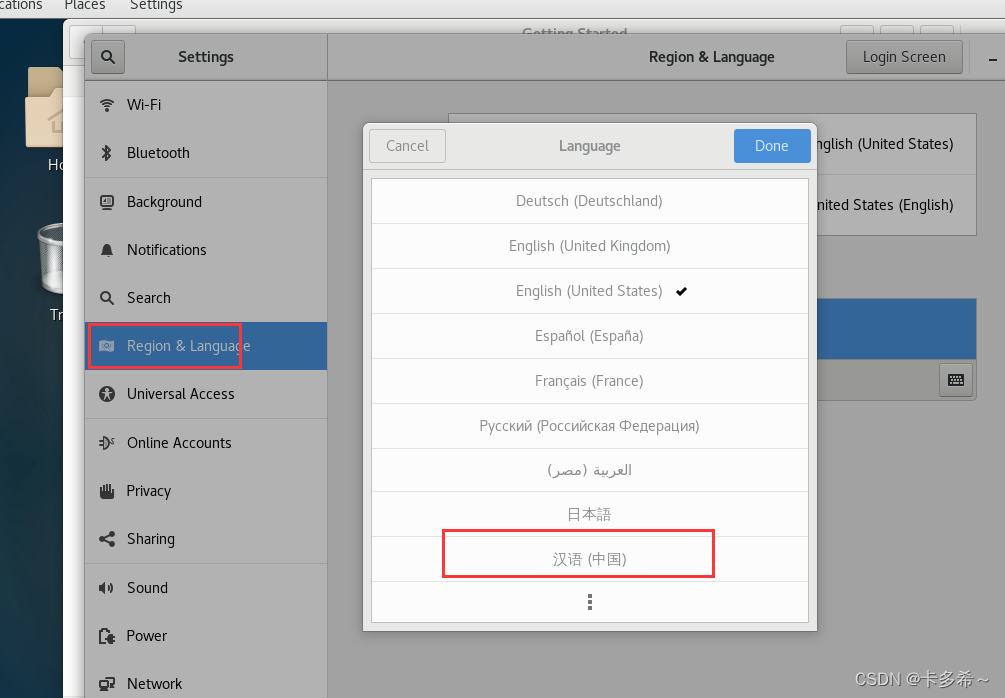Open the Universal Access settings panel

tap(206, 394)
